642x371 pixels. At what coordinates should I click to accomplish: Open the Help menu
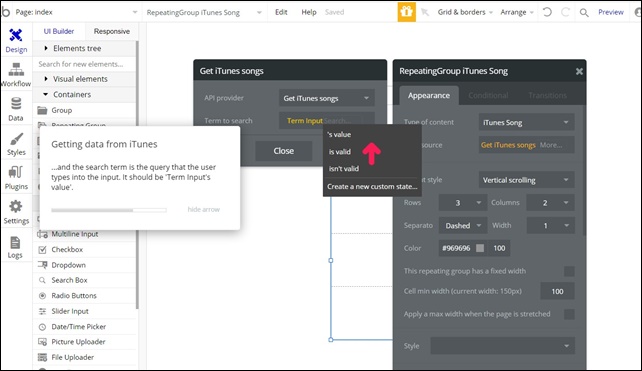click(309, 12)
